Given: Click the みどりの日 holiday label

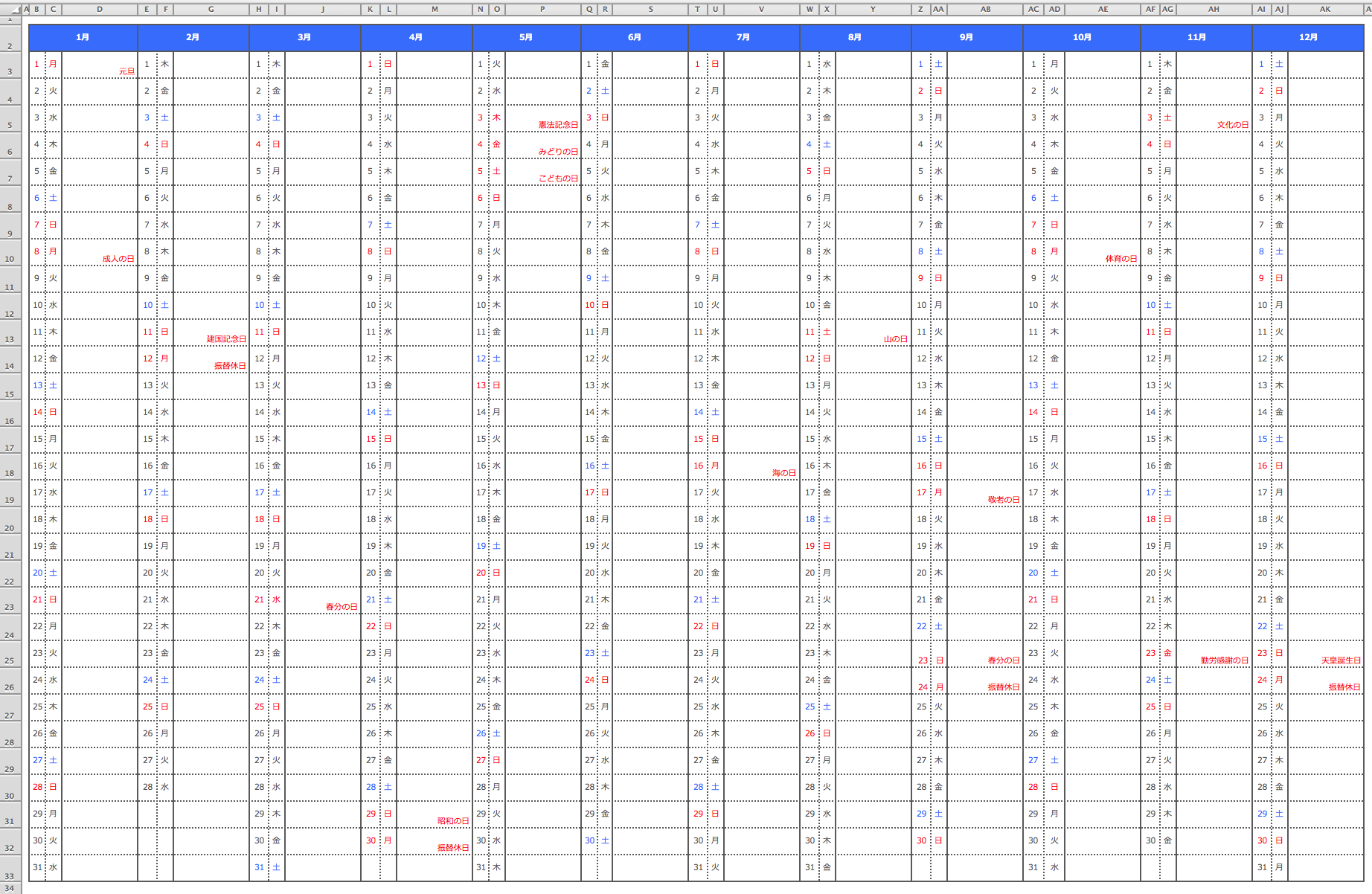Looking at the screenshot, I should coord(559,152).
